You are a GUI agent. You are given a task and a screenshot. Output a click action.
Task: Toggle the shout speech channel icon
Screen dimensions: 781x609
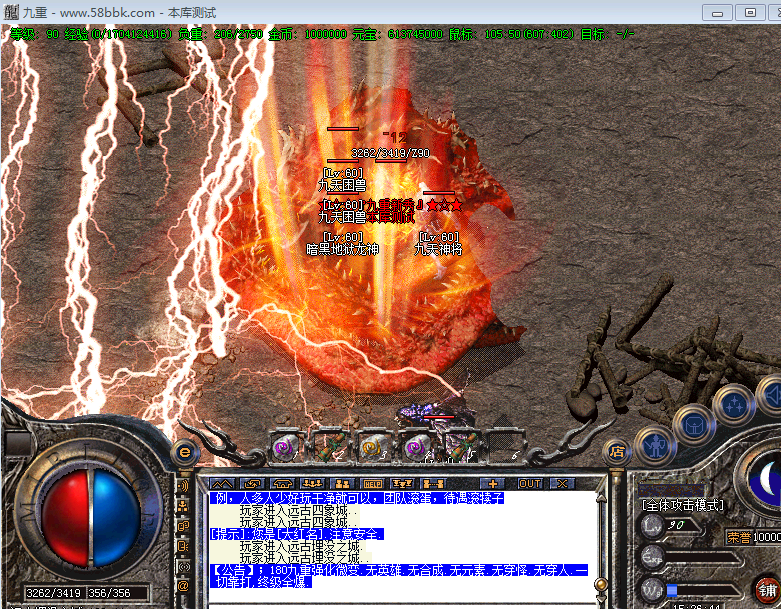[x=184, y=486]
